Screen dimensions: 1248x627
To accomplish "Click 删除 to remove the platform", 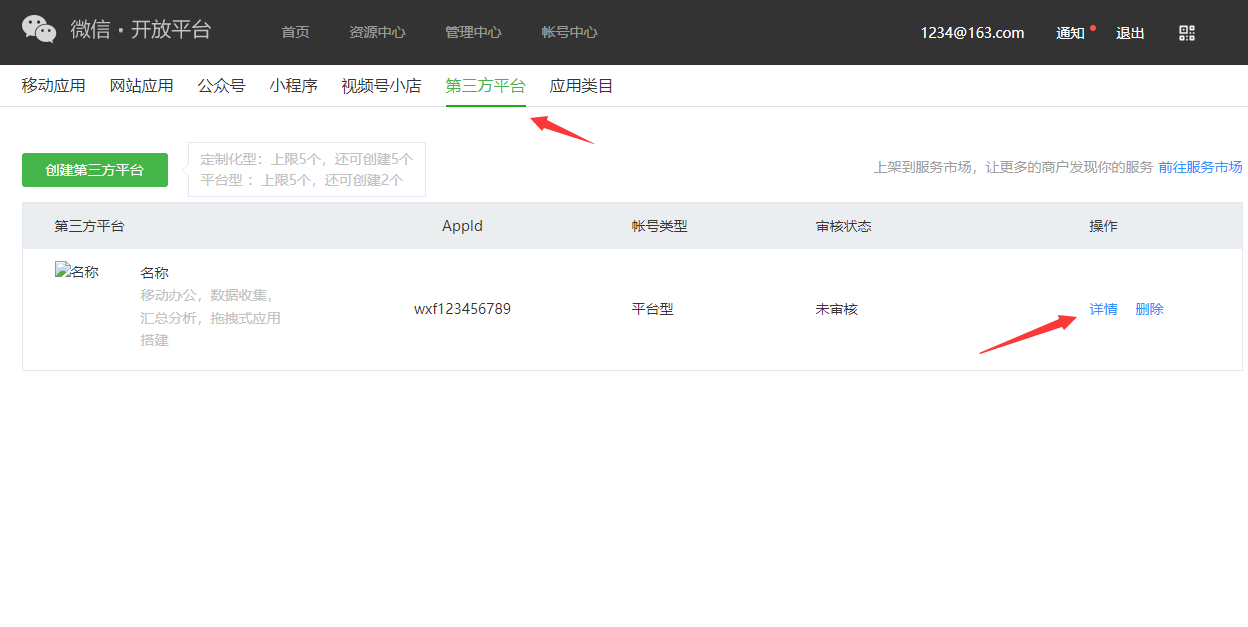I will tap(1149, 309).
